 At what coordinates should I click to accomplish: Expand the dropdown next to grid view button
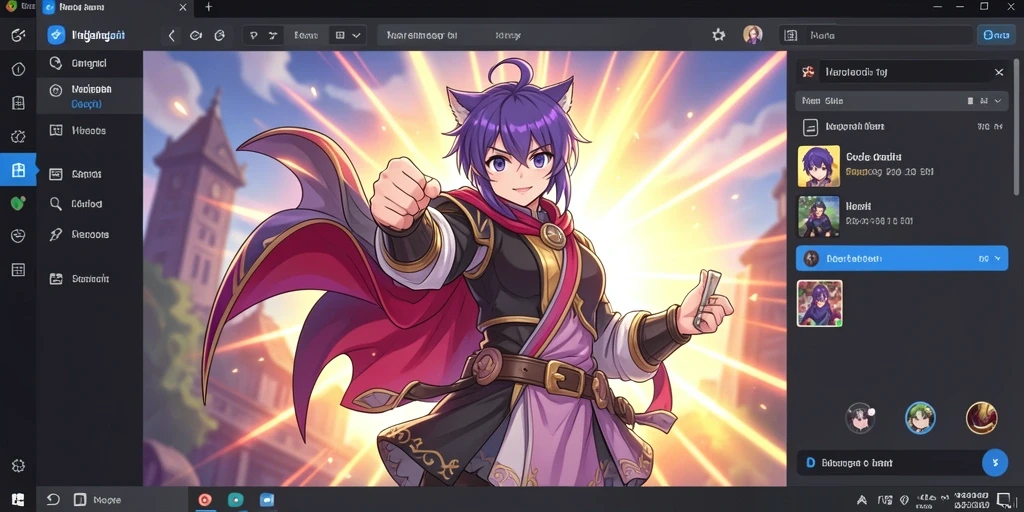tap(357, 36)
